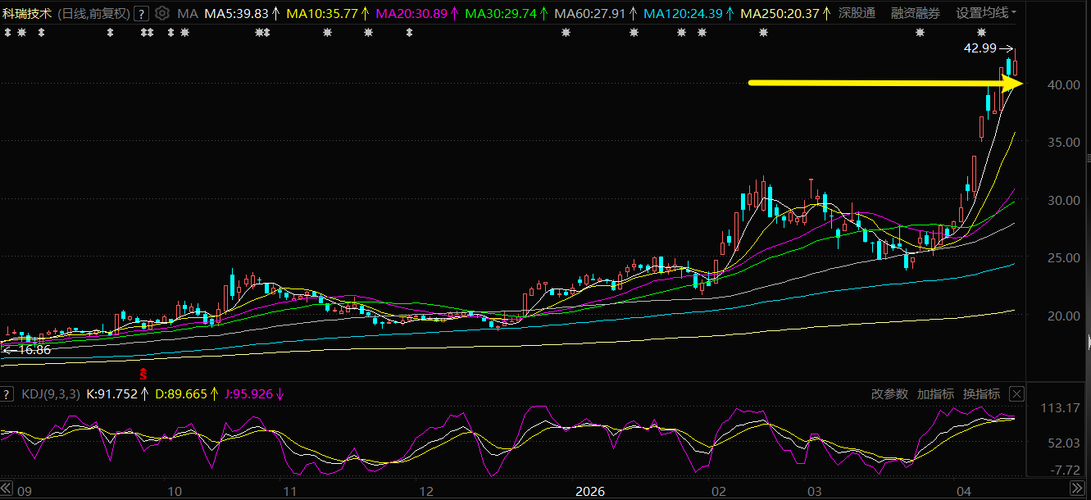Click the 加指标 button
Screen dimensions: 1091x500
coord(935,394)
